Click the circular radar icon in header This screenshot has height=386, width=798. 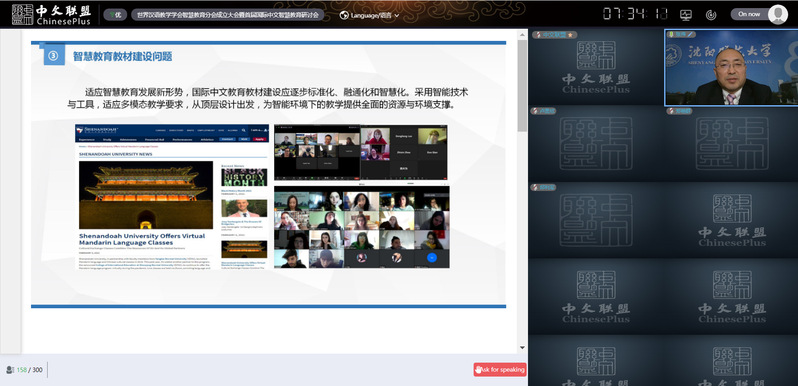coord(711,15)
